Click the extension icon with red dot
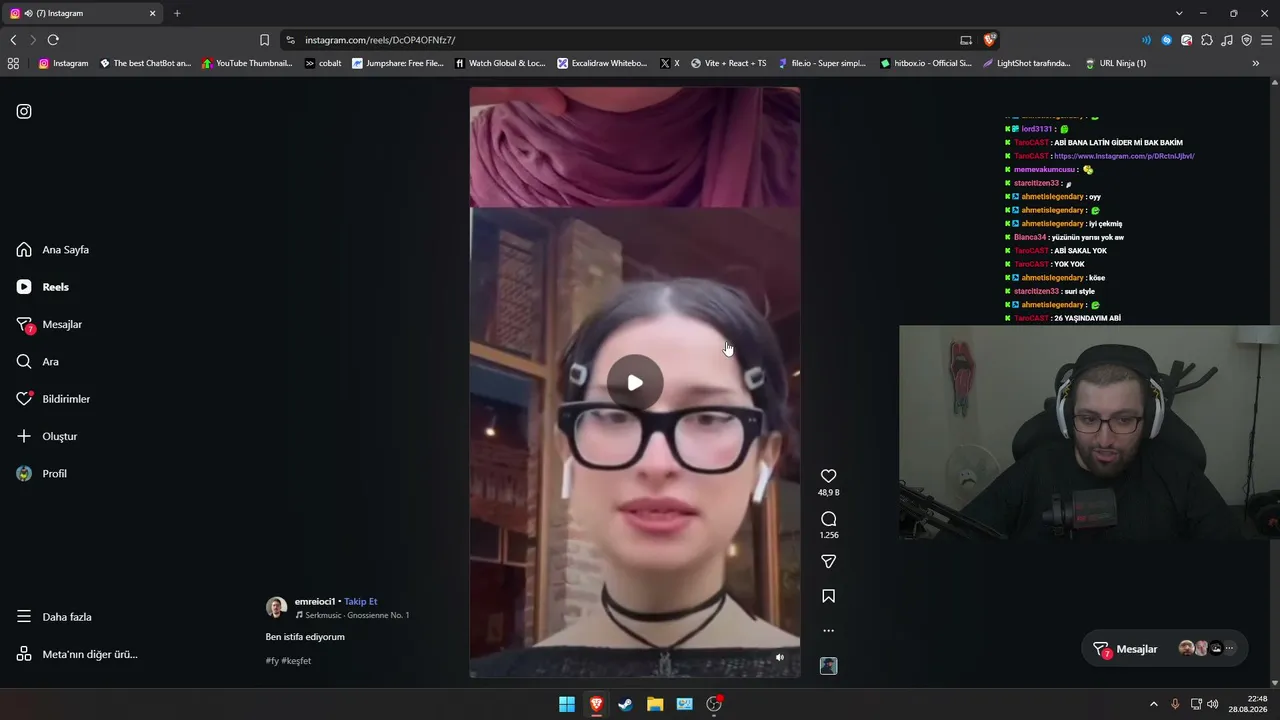Screen dimensions: 1280x720 (x=1186, y=40)
